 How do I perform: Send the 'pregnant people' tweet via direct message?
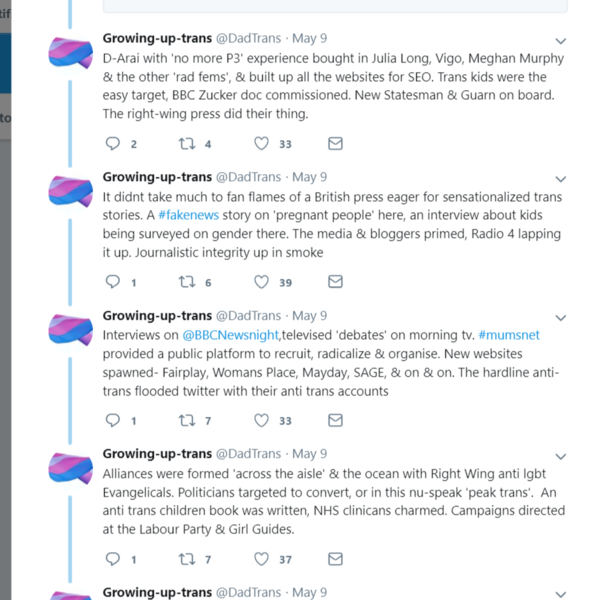[336, 282]
